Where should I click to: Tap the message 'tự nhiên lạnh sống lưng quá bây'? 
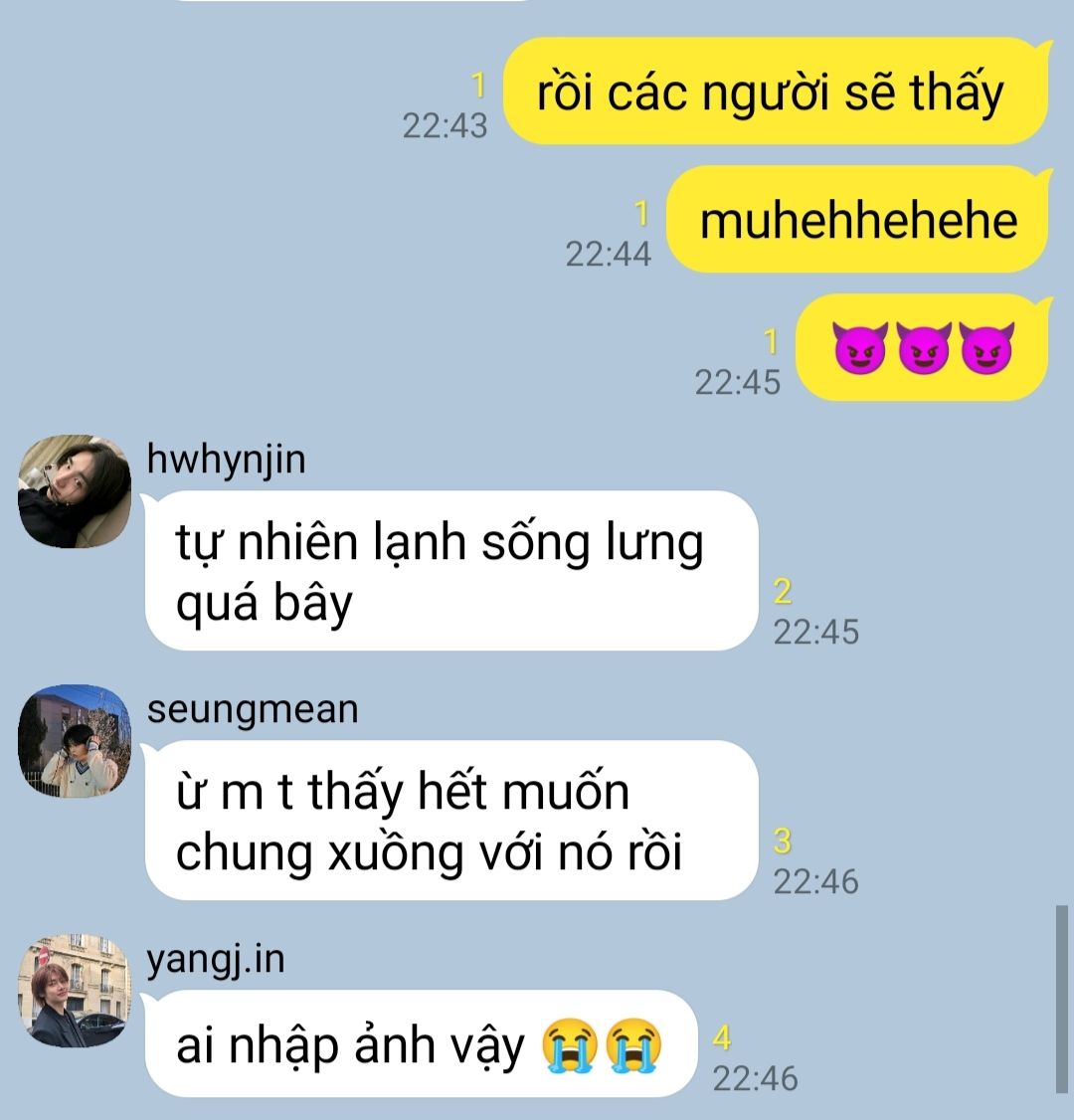pos(451,571)
